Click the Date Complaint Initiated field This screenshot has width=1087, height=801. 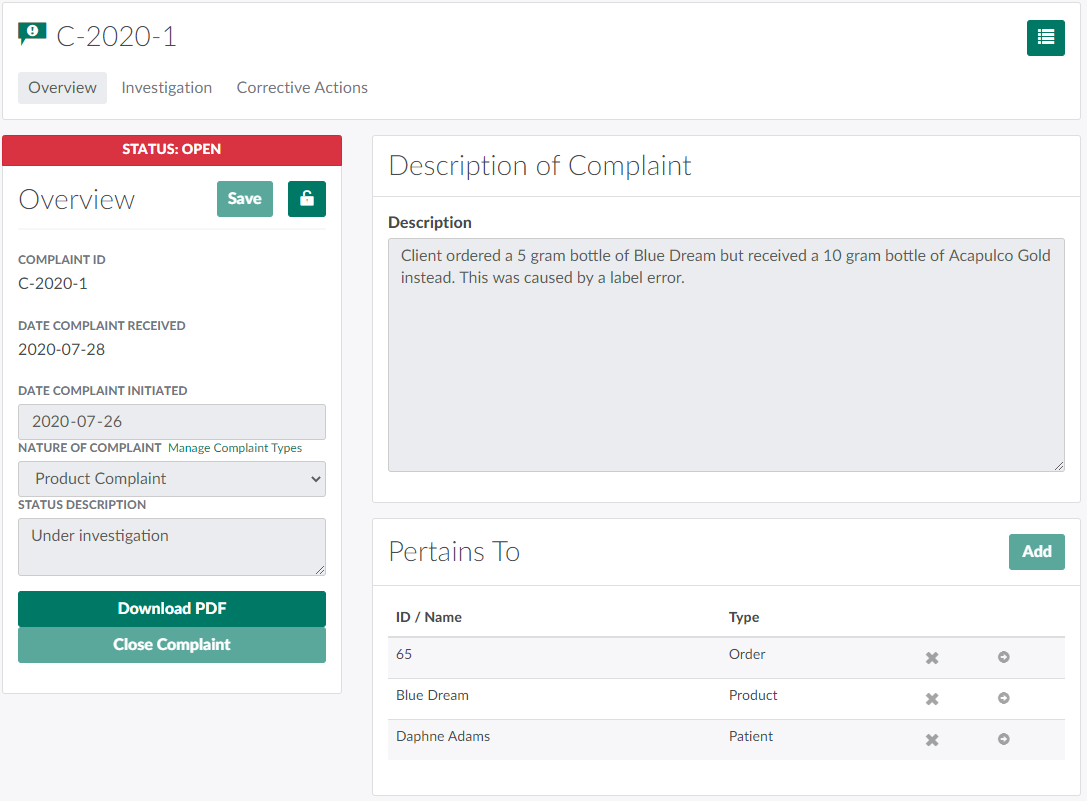coord(172,422)
